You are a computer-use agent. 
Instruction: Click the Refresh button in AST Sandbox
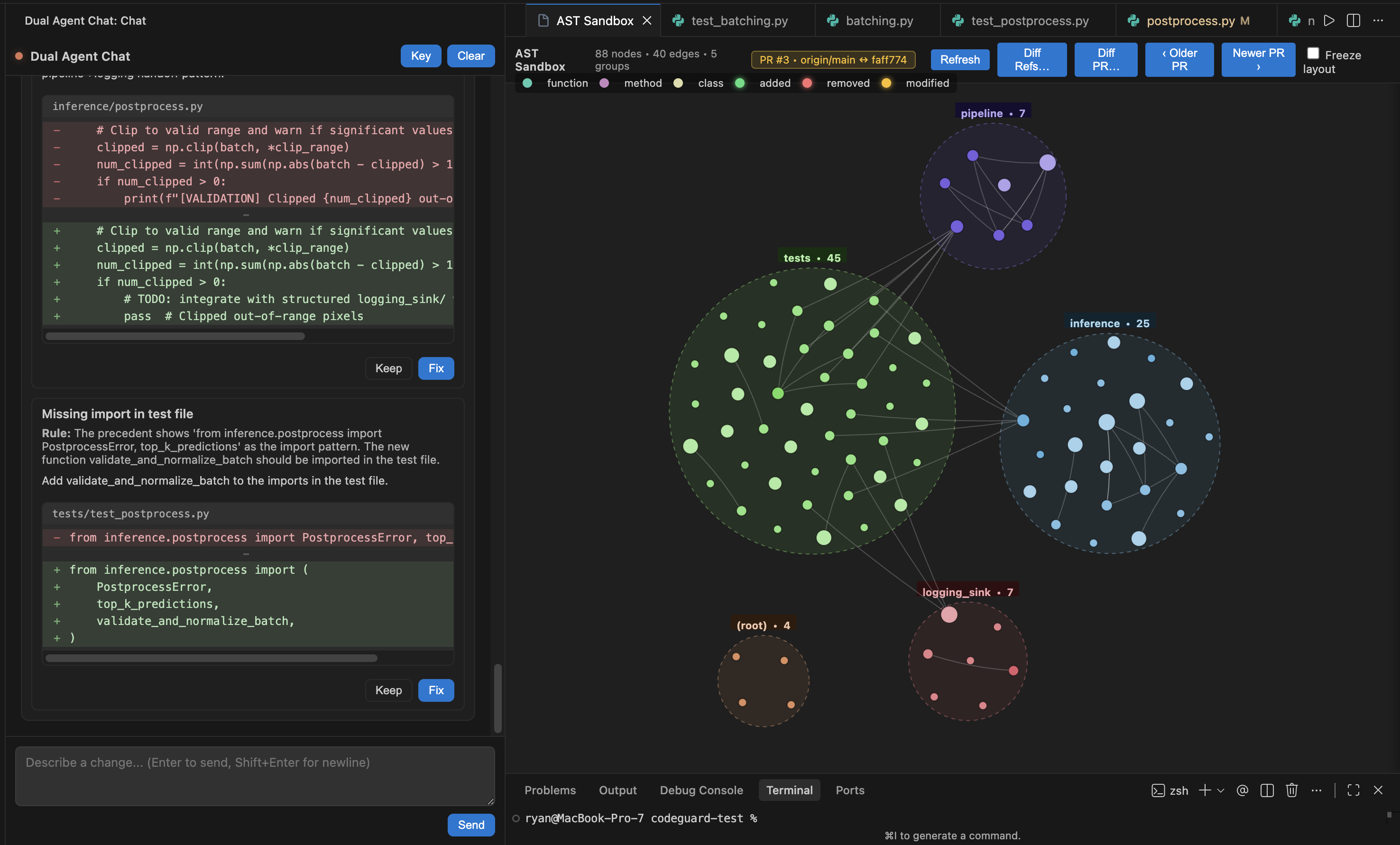pos(960,60)
